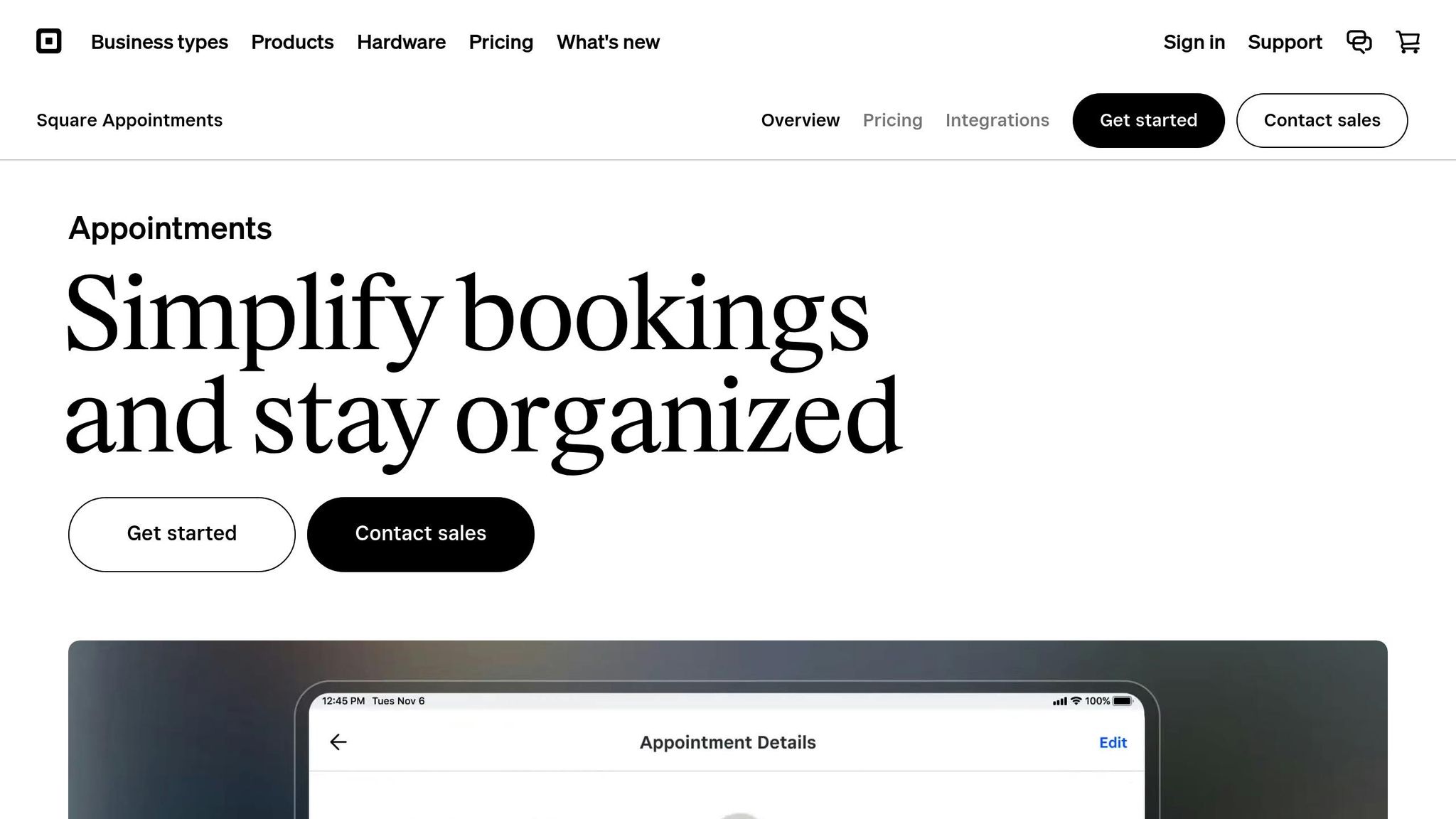This screenshot has height=819, width=1456.
Task: Open the Support link
Action: (x=1285, y=42)
